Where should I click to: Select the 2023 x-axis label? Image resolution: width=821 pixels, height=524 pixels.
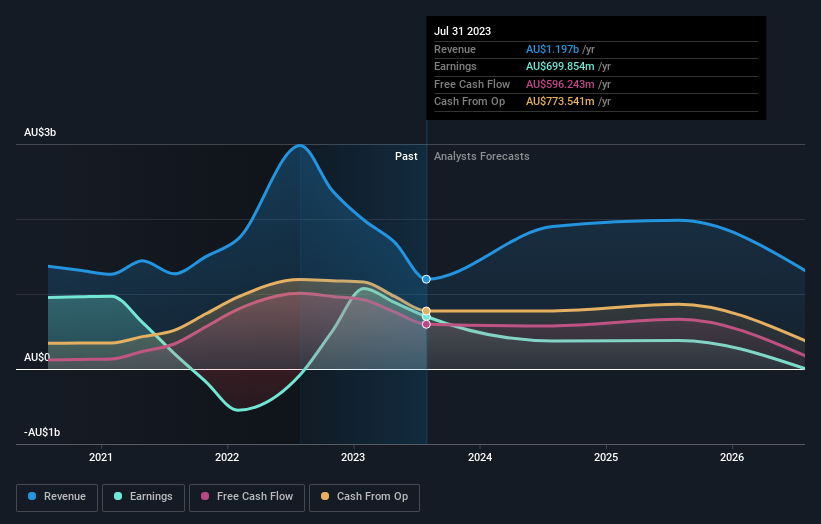coord(353,457)
